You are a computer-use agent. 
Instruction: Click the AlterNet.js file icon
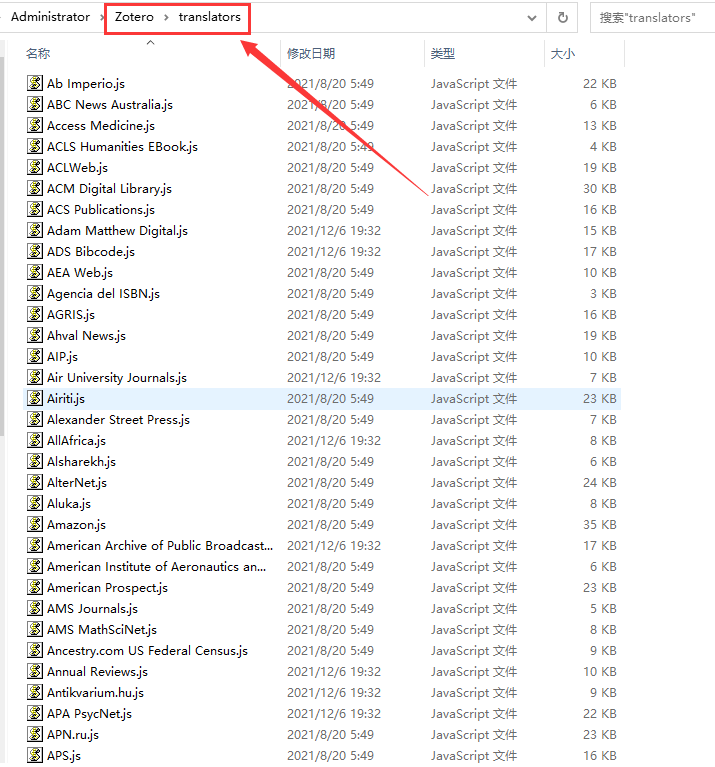[x=35, y=483]
